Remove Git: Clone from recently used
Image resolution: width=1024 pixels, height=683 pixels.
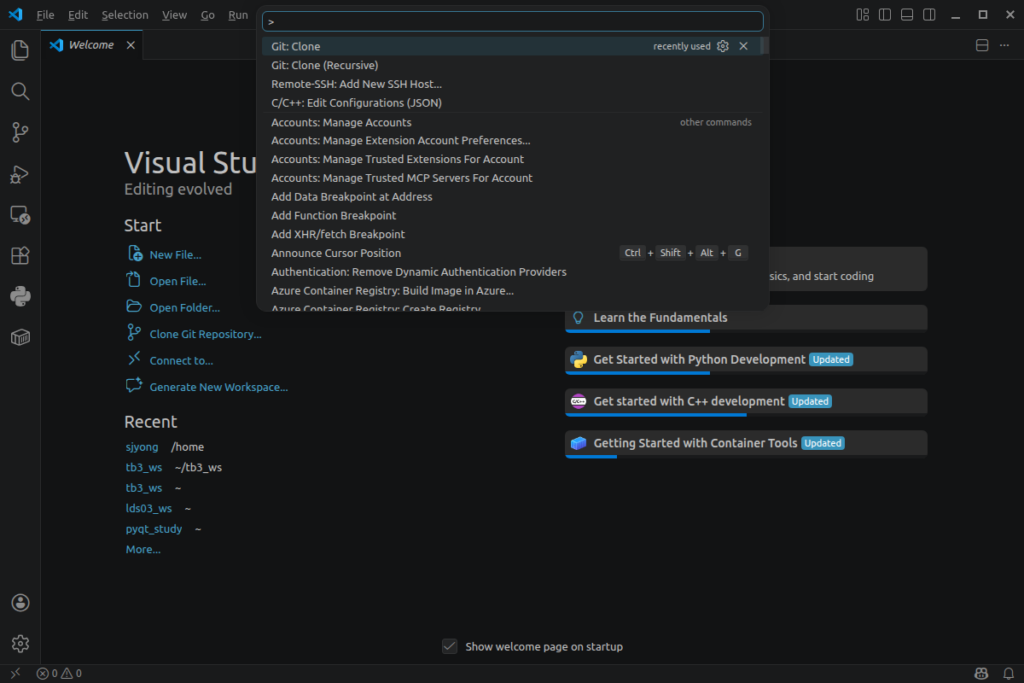(743, 46)
